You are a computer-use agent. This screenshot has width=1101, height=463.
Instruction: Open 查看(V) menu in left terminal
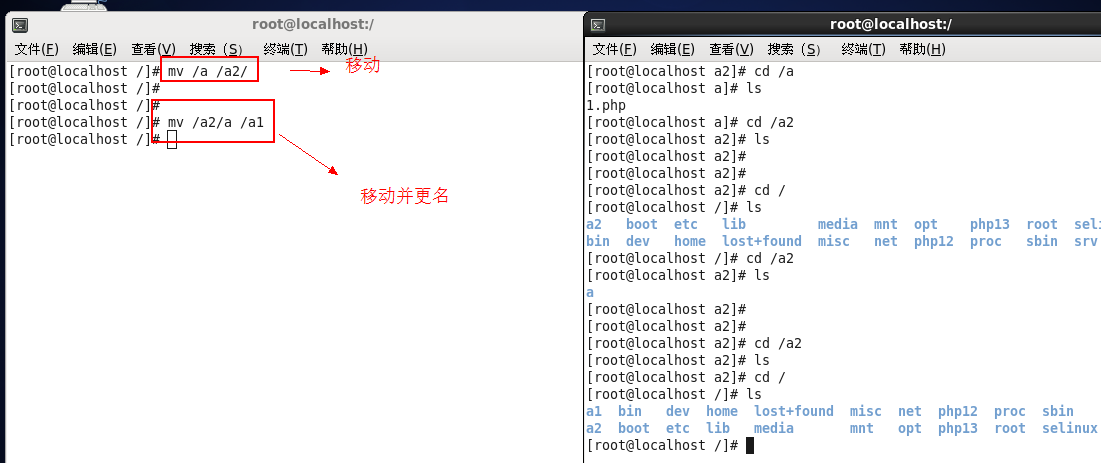[x=153, y=49]
